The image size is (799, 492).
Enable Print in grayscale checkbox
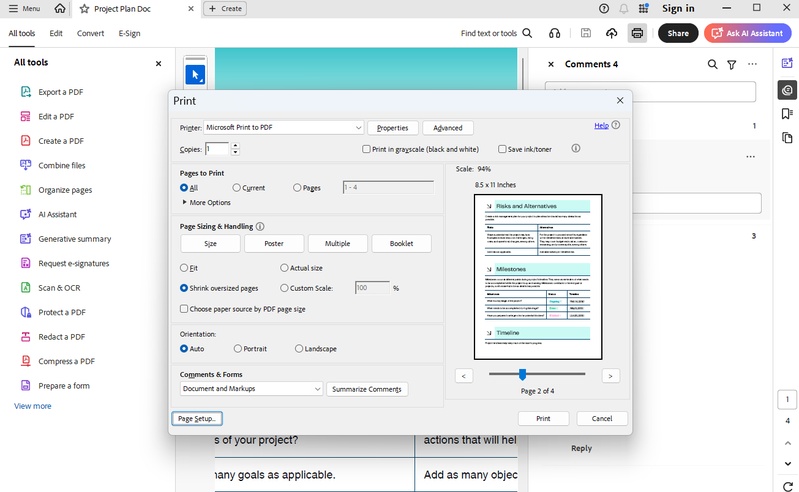click(x=367, y=149)
